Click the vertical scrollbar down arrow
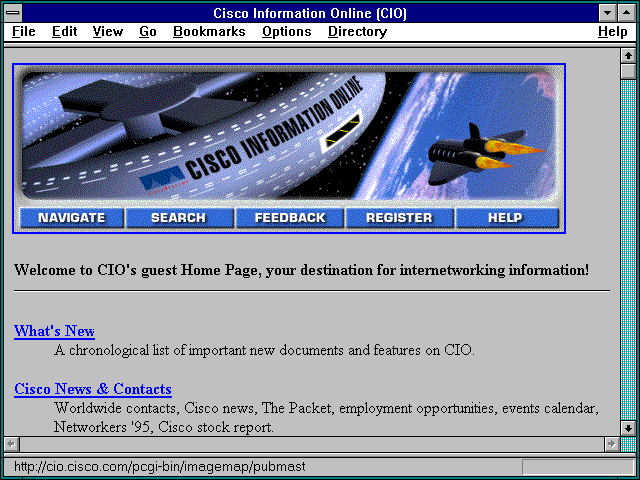Viewport: 640px width, 480px height. 628,428
